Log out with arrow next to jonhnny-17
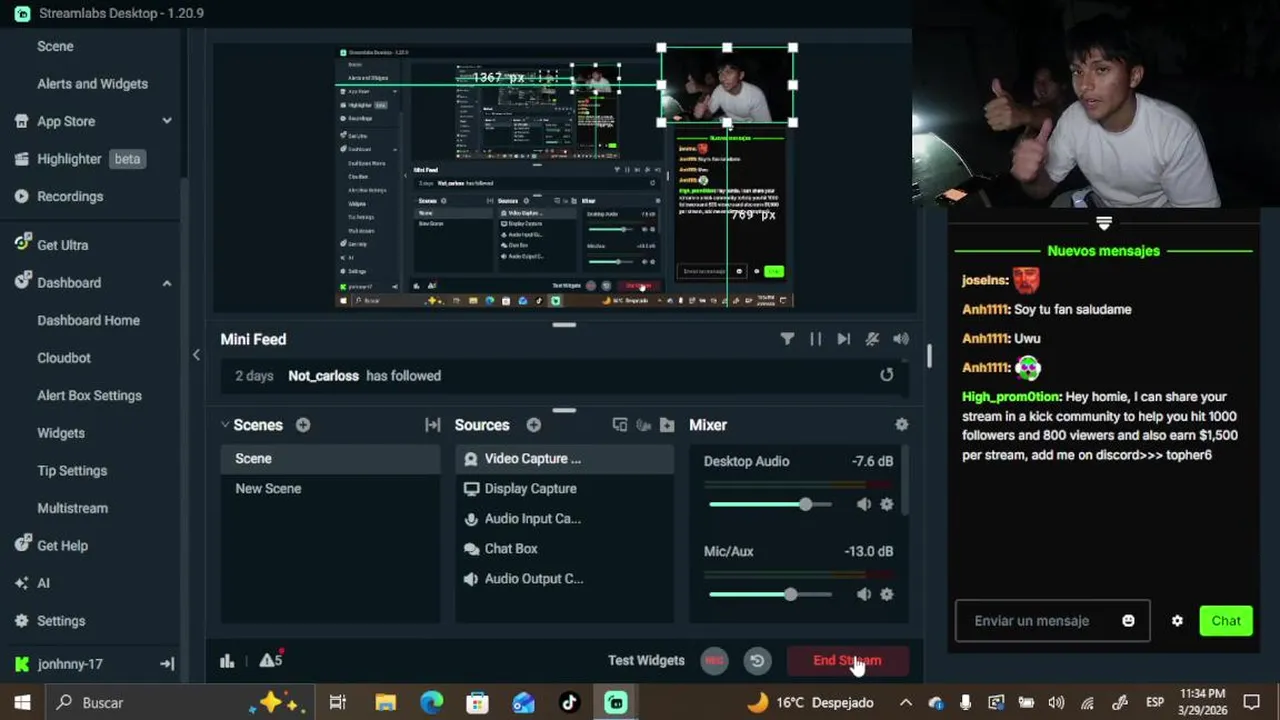Image resolution: width=1280 pixels, height=720 pixels. pos(167,664)
